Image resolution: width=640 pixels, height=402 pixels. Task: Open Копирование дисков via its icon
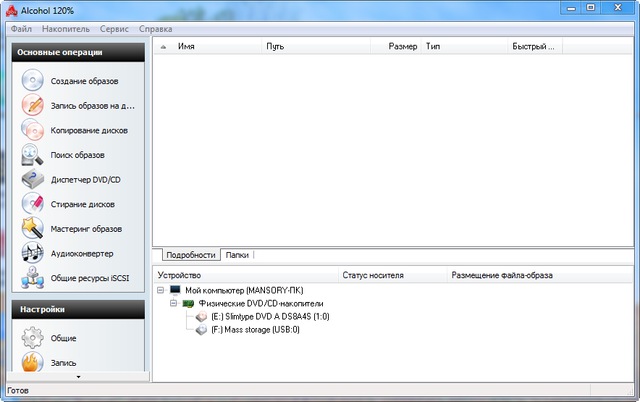pos(33,130)
